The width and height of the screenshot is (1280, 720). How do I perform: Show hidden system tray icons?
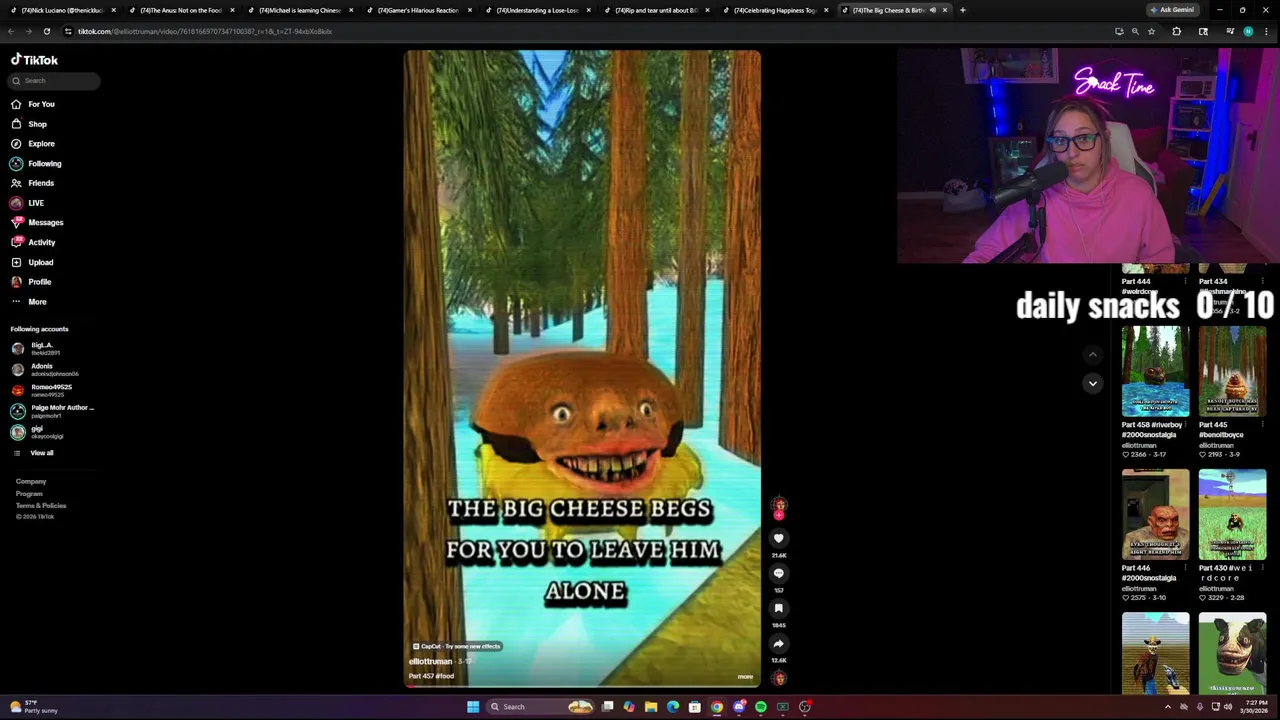(x=1167, y=707)
